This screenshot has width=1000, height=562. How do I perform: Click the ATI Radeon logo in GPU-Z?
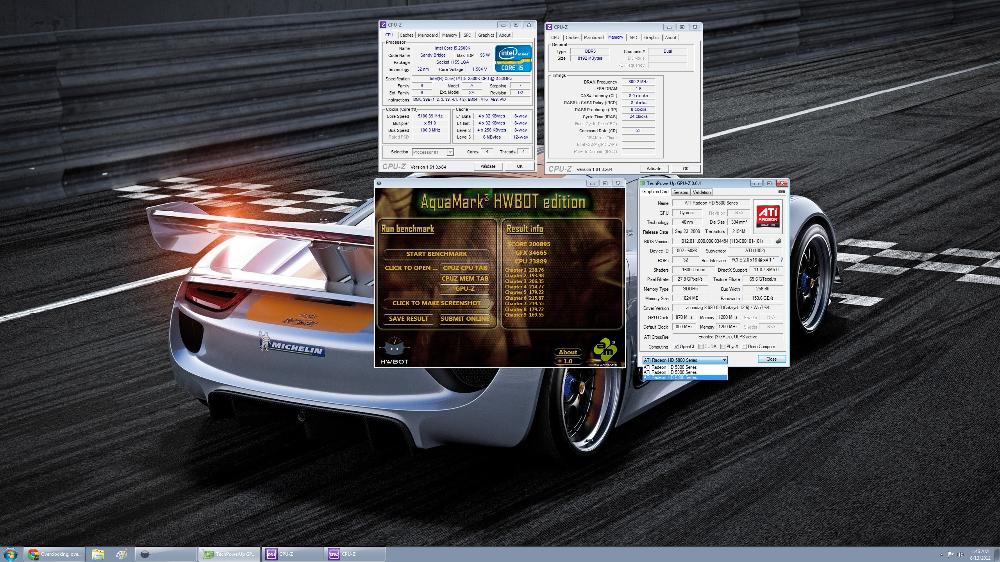click(x=768, y=216)
